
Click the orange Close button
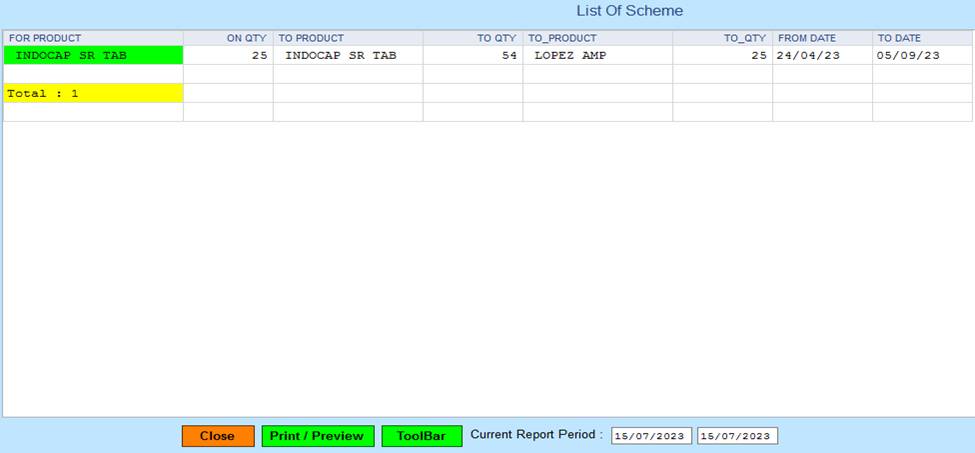click(x=217, y=436)
